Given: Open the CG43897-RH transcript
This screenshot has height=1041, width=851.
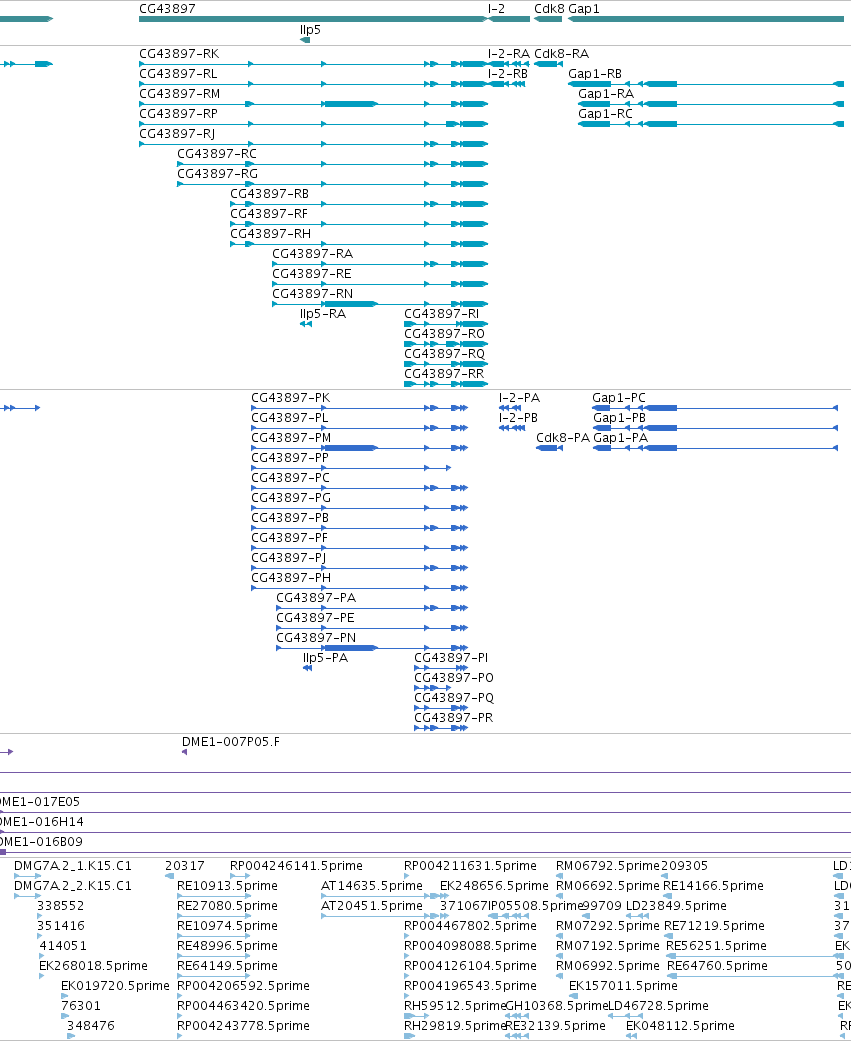Looking at the screenshot, I should 270,233.
